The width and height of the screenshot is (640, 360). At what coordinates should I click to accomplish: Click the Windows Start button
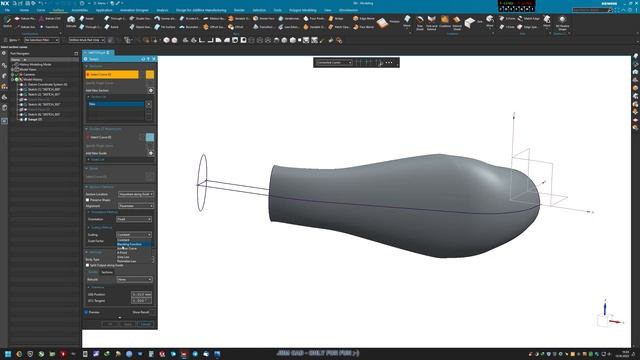point(8,354)
